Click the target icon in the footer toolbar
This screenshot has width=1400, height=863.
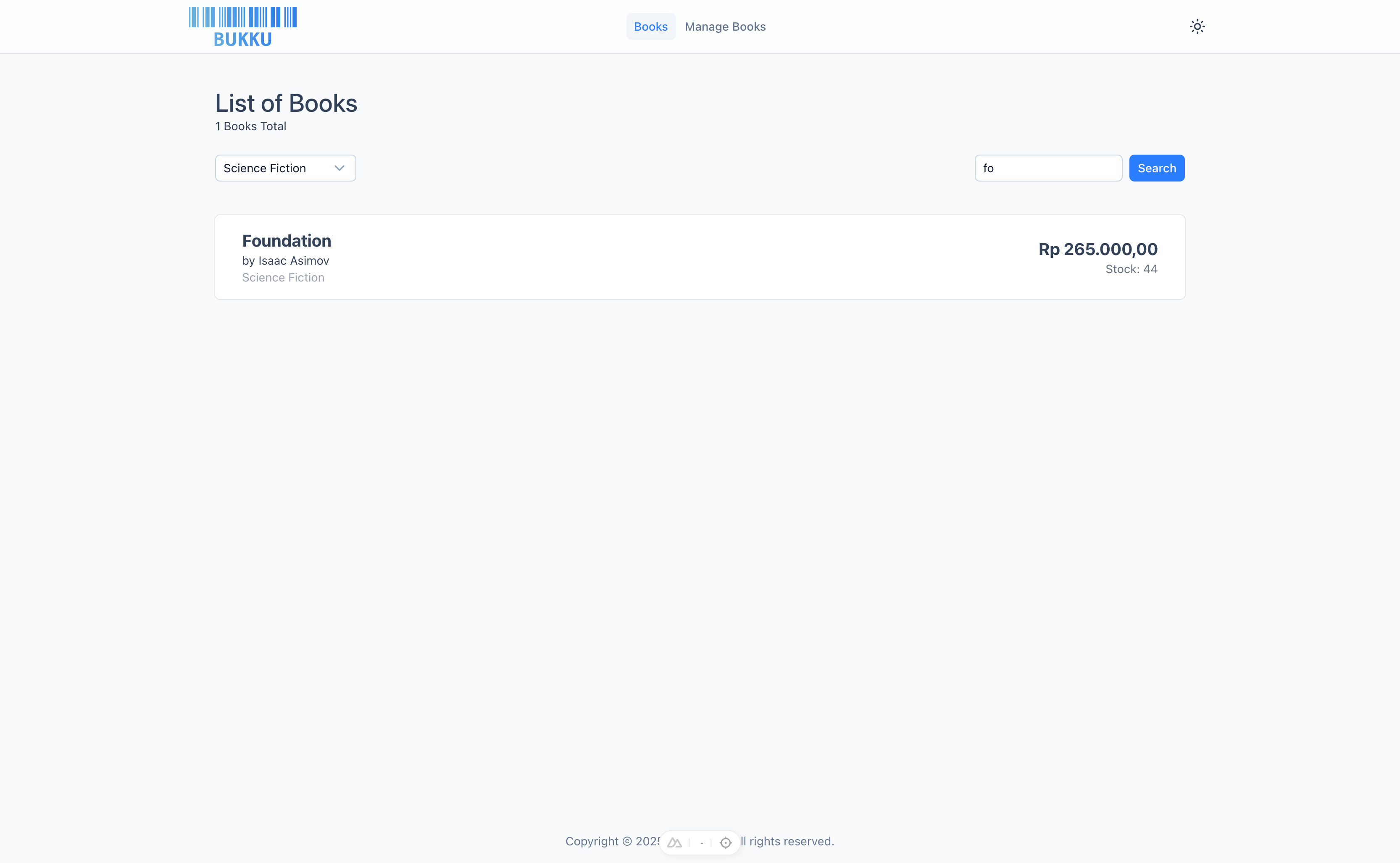coord(725,842)
